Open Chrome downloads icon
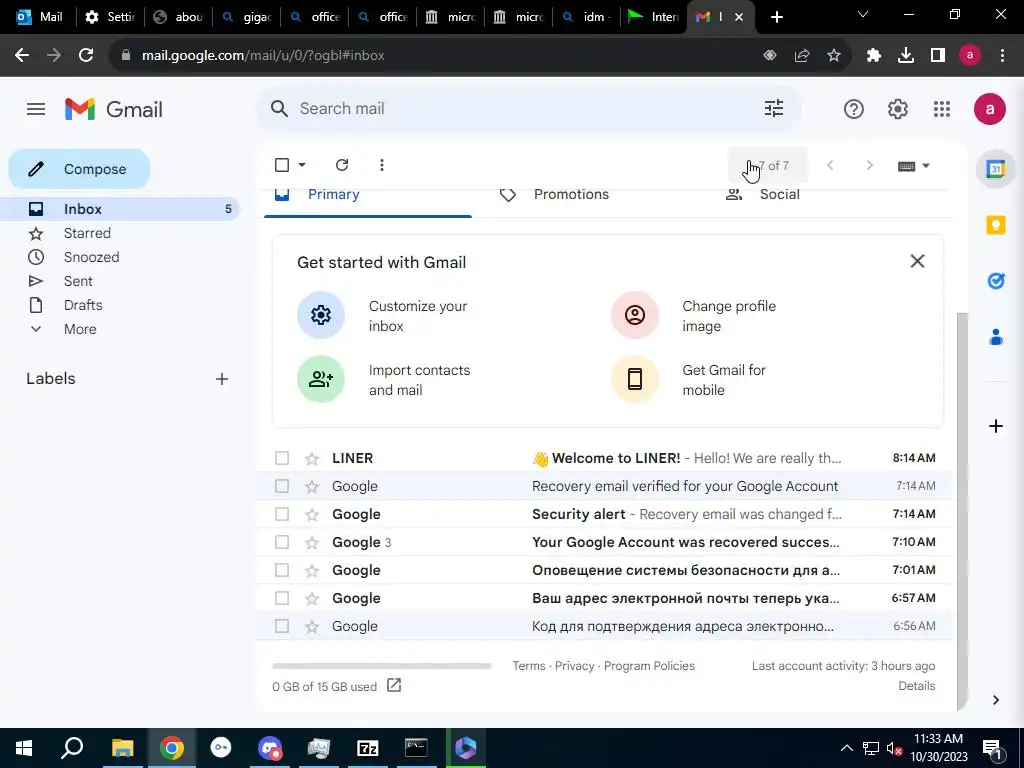The height and width of the screenshot is (768, 1024). [905, 56]
